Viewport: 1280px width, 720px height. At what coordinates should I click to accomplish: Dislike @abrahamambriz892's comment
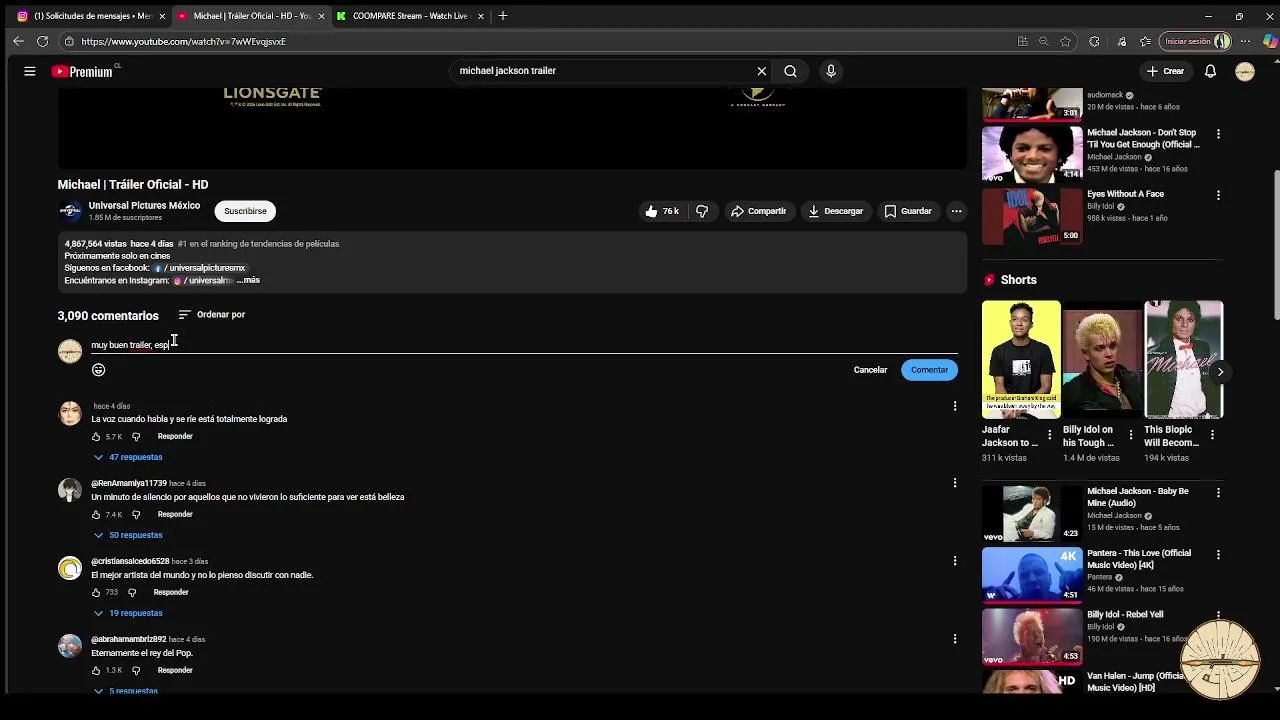click(136, 670)
